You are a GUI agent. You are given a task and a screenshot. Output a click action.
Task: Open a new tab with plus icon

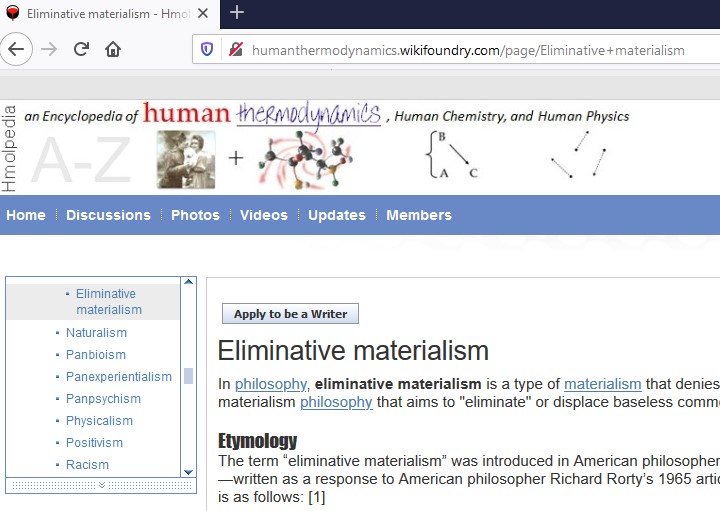(x=237, y=13)
